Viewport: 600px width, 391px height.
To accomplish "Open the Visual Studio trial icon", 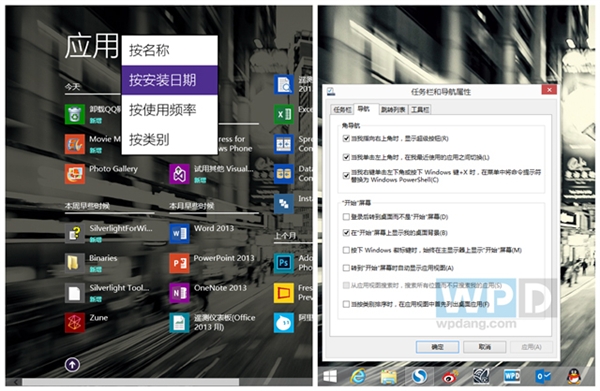I will 179,174.
